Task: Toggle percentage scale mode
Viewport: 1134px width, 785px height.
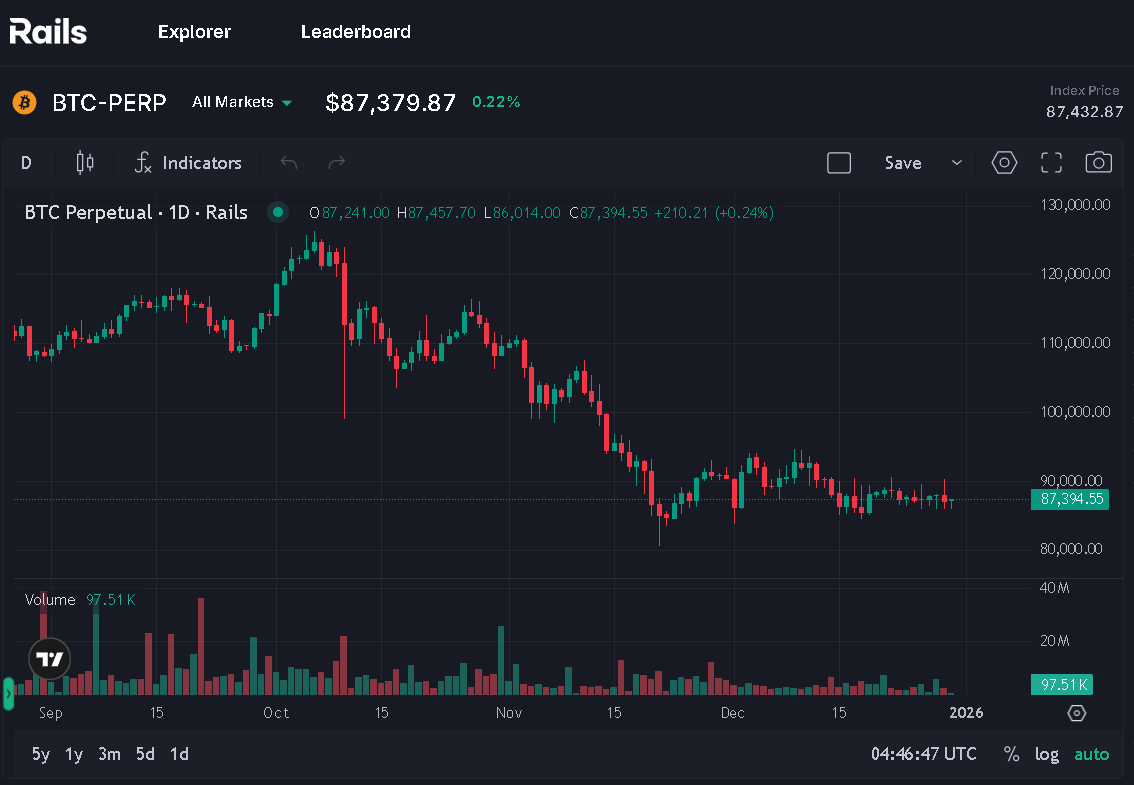Action: [x=1011, y=755]
